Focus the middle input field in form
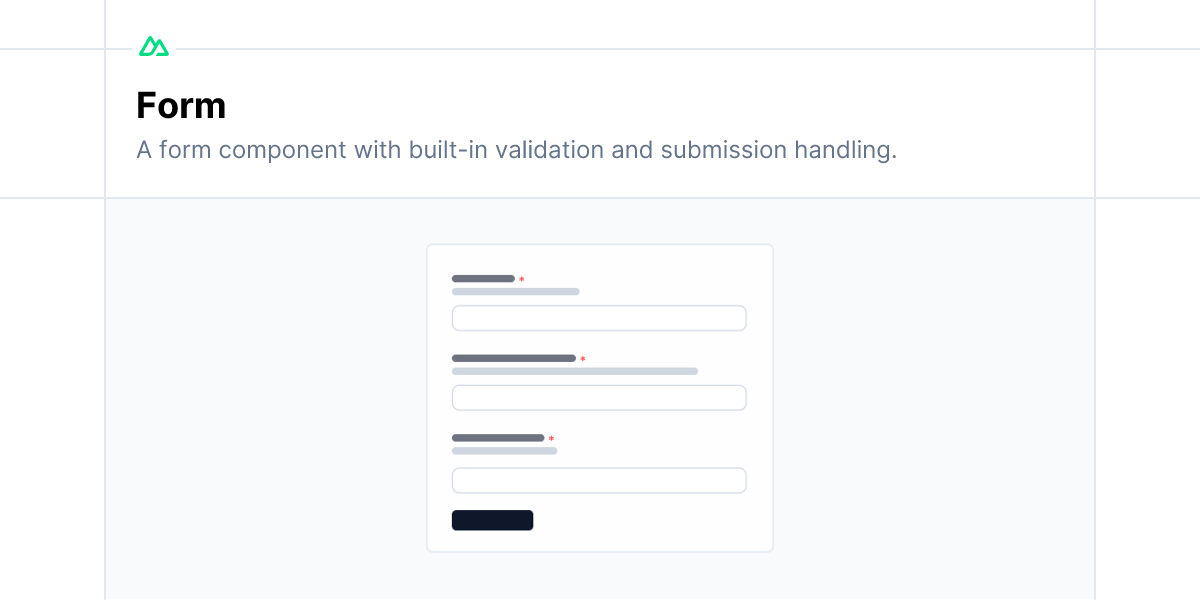 click(599, 398)
